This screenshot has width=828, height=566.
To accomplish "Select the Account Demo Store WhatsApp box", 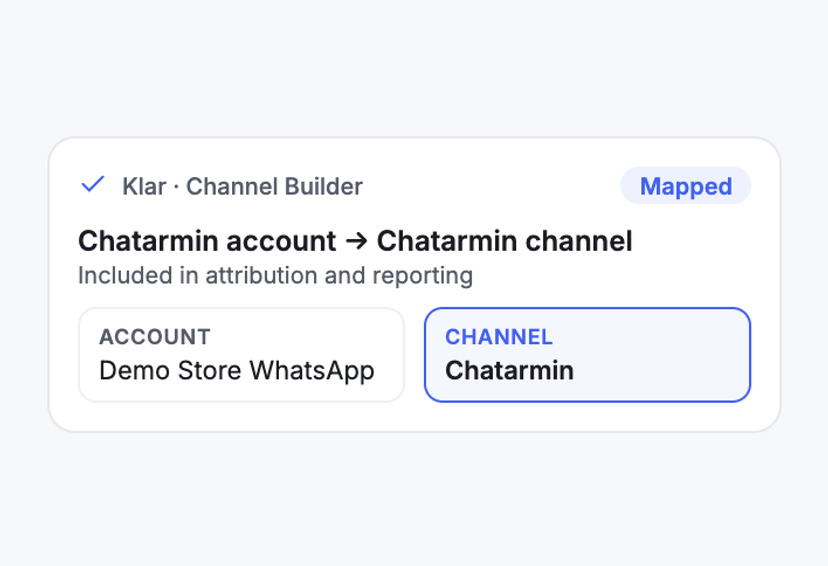I will 241,355.
